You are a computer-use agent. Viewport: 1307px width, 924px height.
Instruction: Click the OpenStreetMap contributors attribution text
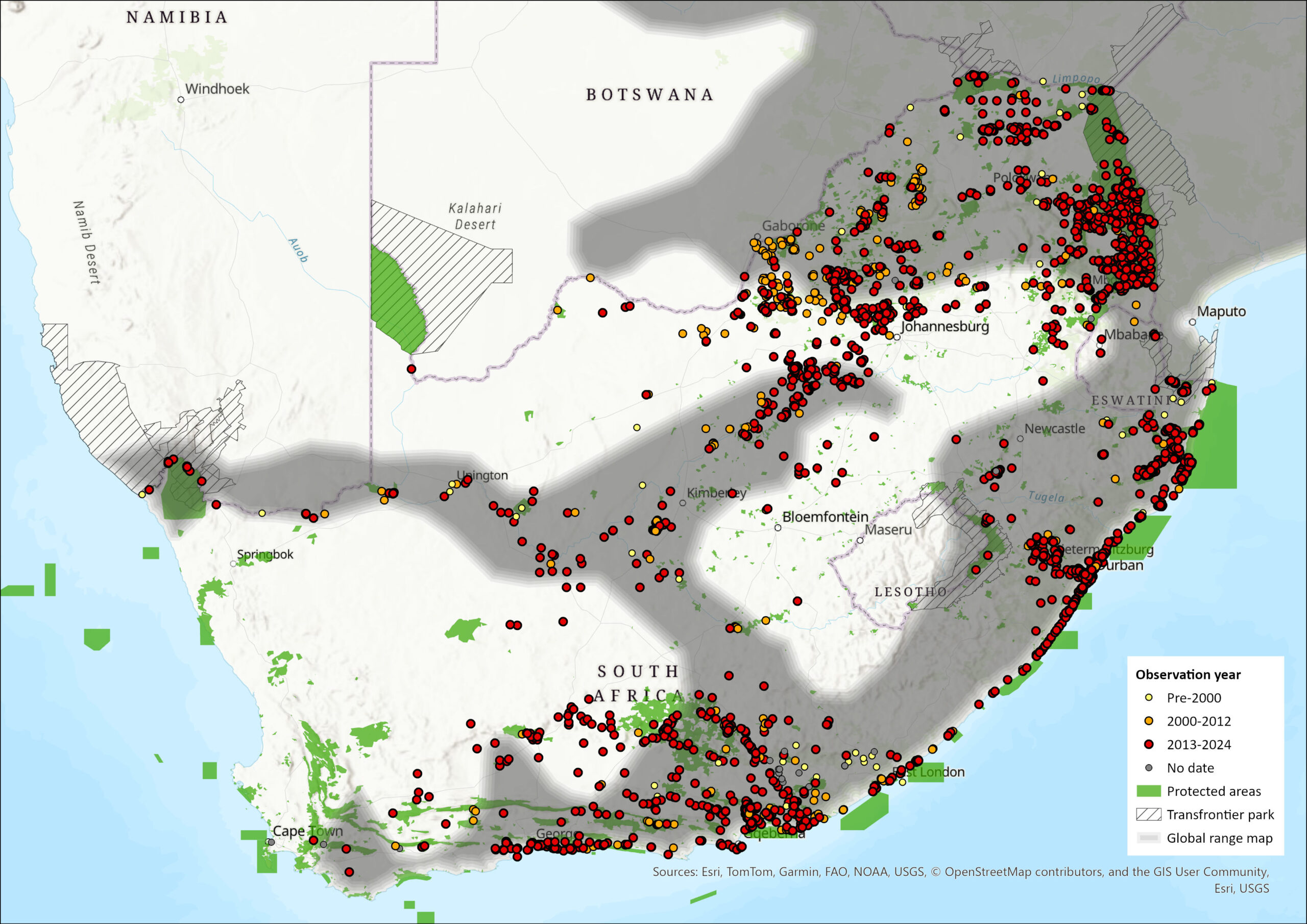pyautogui.click(x=1024, y=871)
